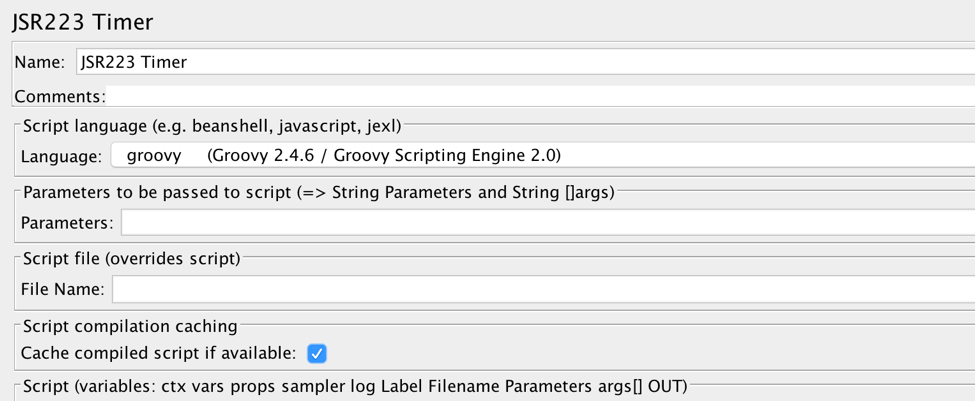Viewport: 975px width, 401px height.
Task: Toggle Cache compiled script checkbox
Action: 316,353
